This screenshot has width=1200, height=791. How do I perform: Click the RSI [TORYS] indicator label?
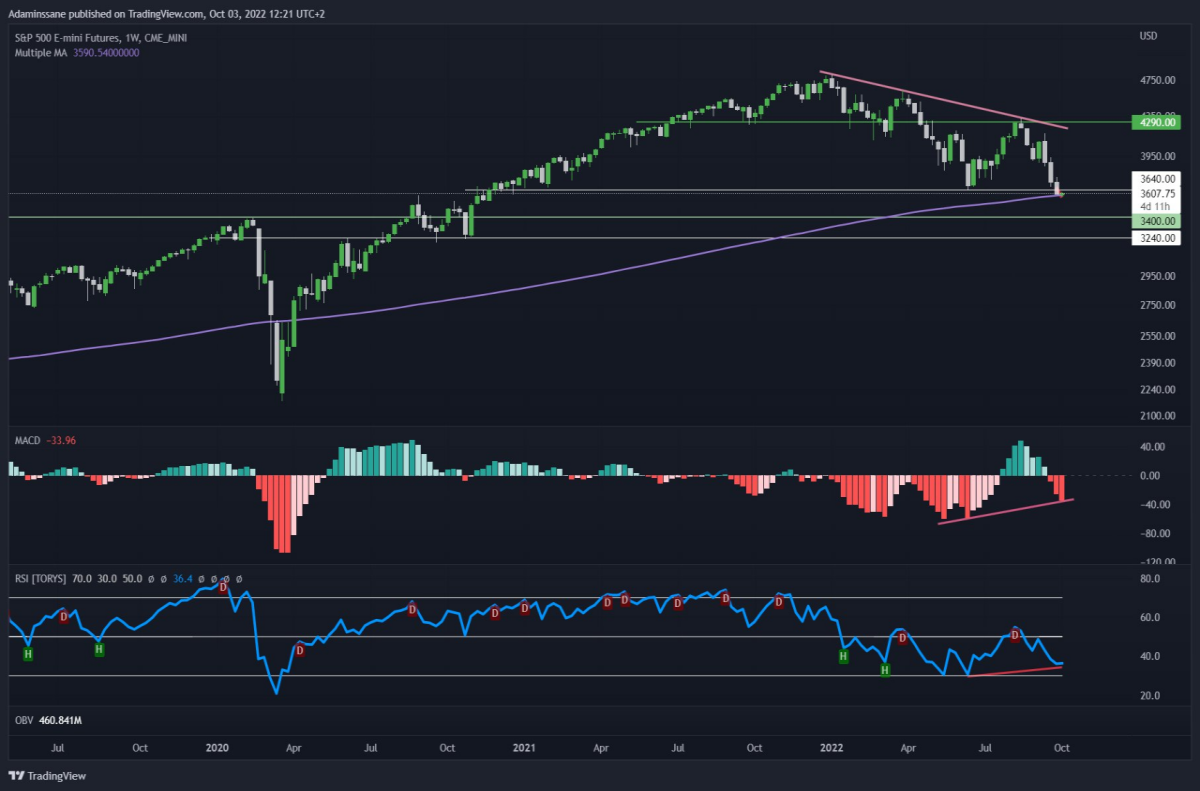(x=40, y=578)
